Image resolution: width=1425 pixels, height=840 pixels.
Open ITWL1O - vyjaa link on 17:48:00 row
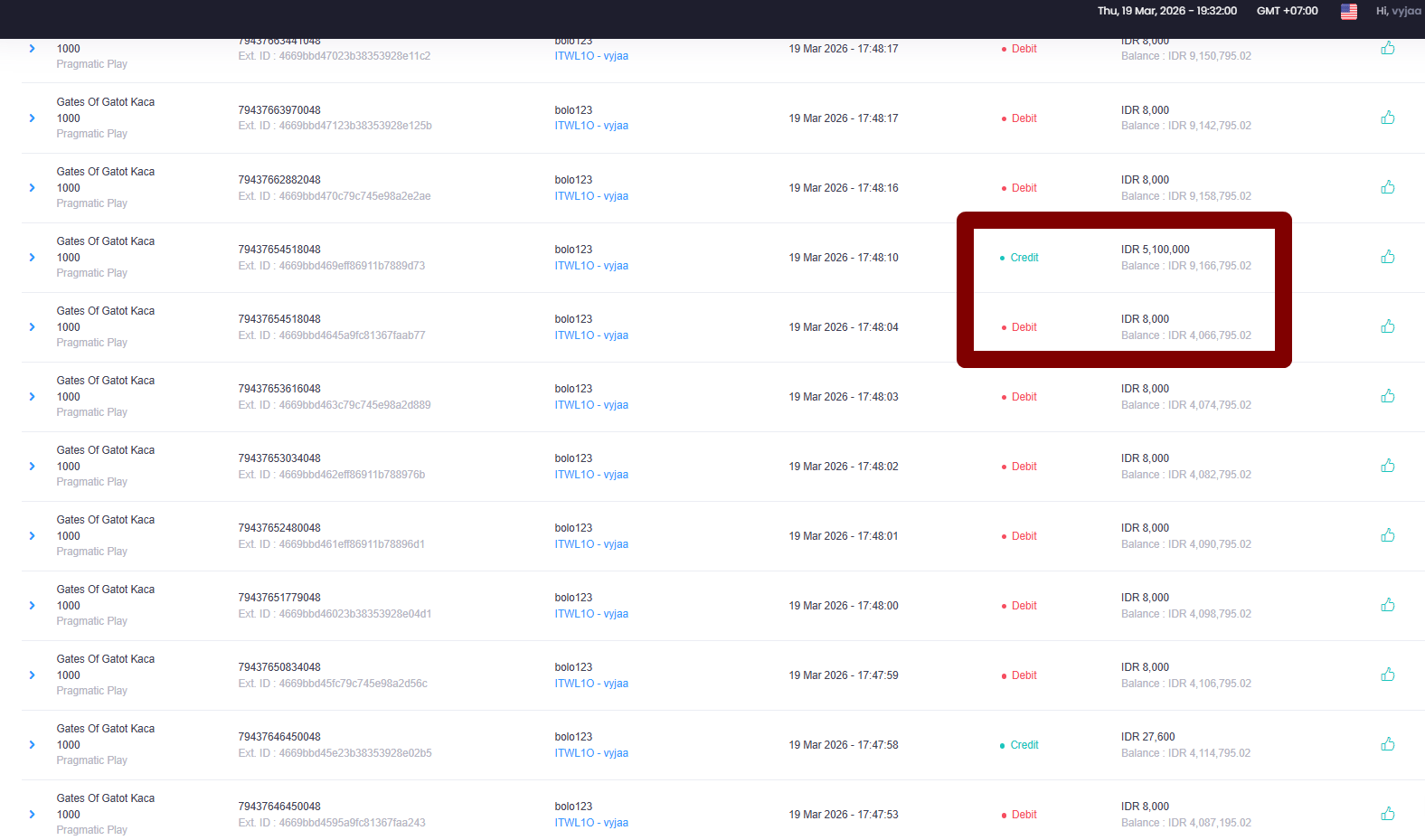click(x=591, y=614)
